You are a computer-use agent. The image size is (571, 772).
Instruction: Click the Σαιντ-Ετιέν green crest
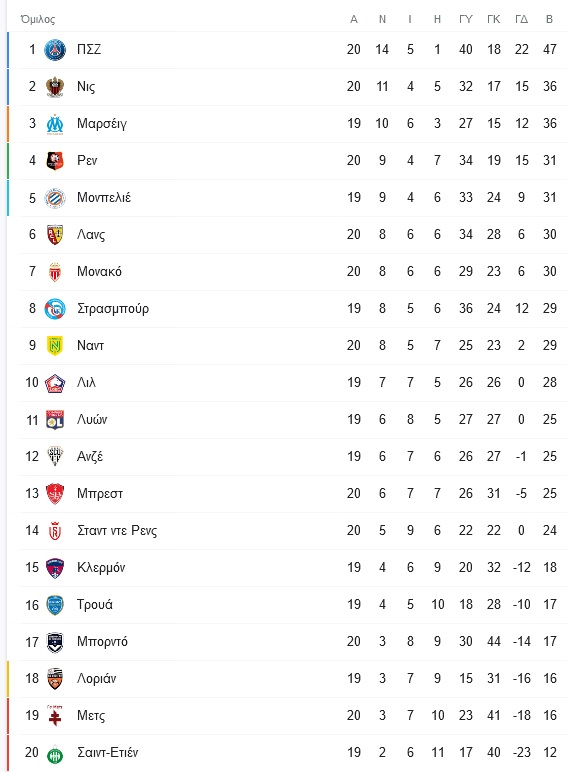[x=55, y=753]
